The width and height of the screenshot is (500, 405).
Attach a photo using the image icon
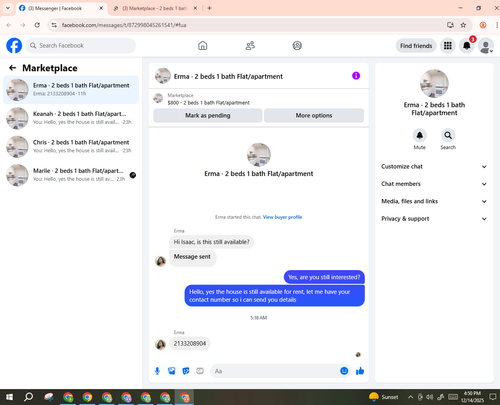pos(172,371)
